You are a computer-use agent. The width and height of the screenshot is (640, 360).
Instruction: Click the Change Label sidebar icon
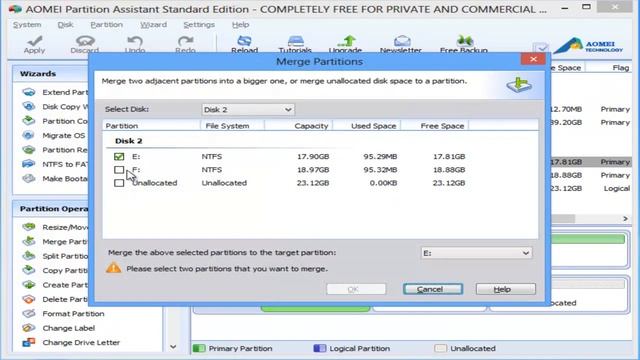(x=29, y=328)
